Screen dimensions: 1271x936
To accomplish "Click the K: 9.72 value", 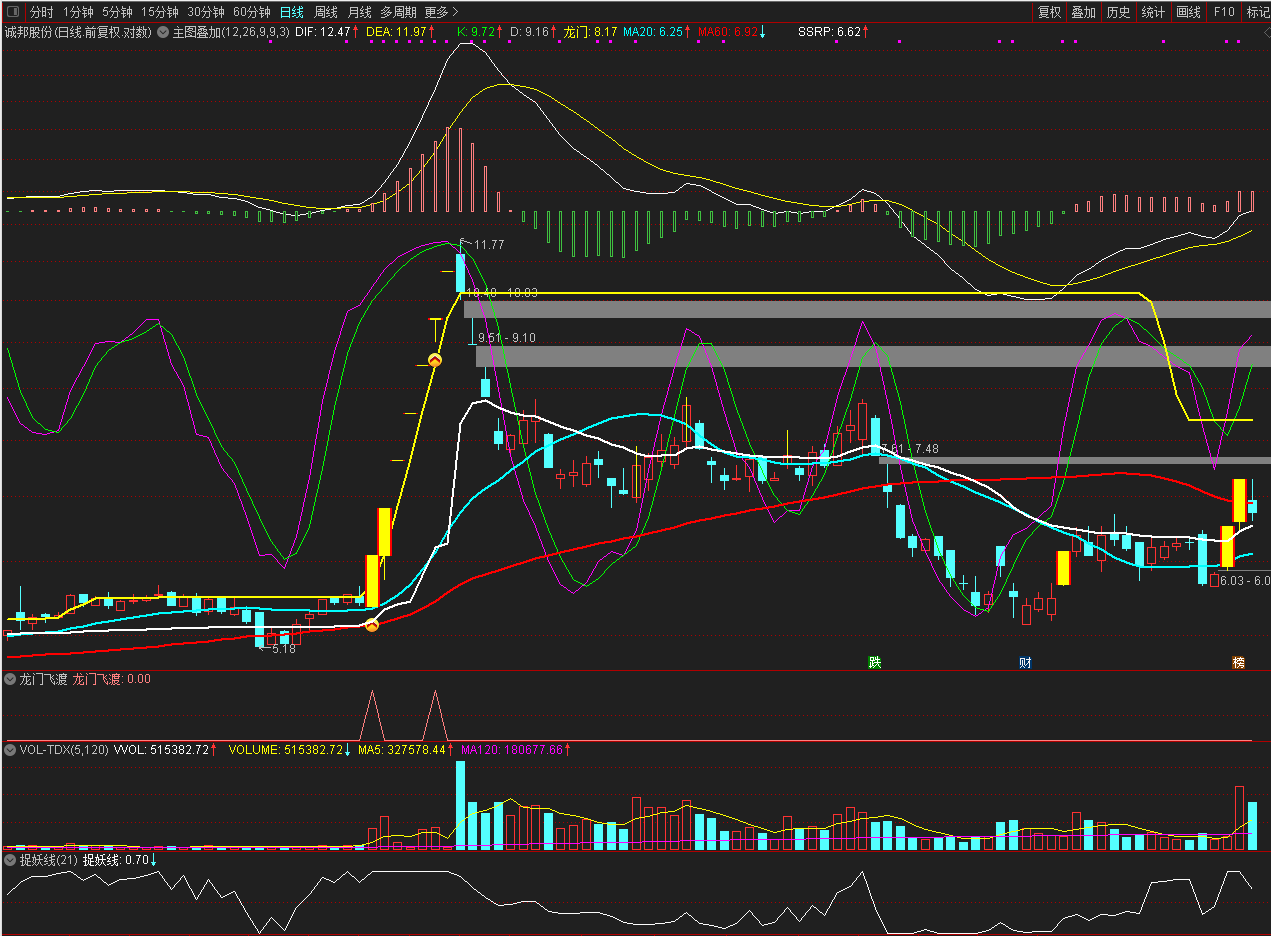I will pos(477,32).
